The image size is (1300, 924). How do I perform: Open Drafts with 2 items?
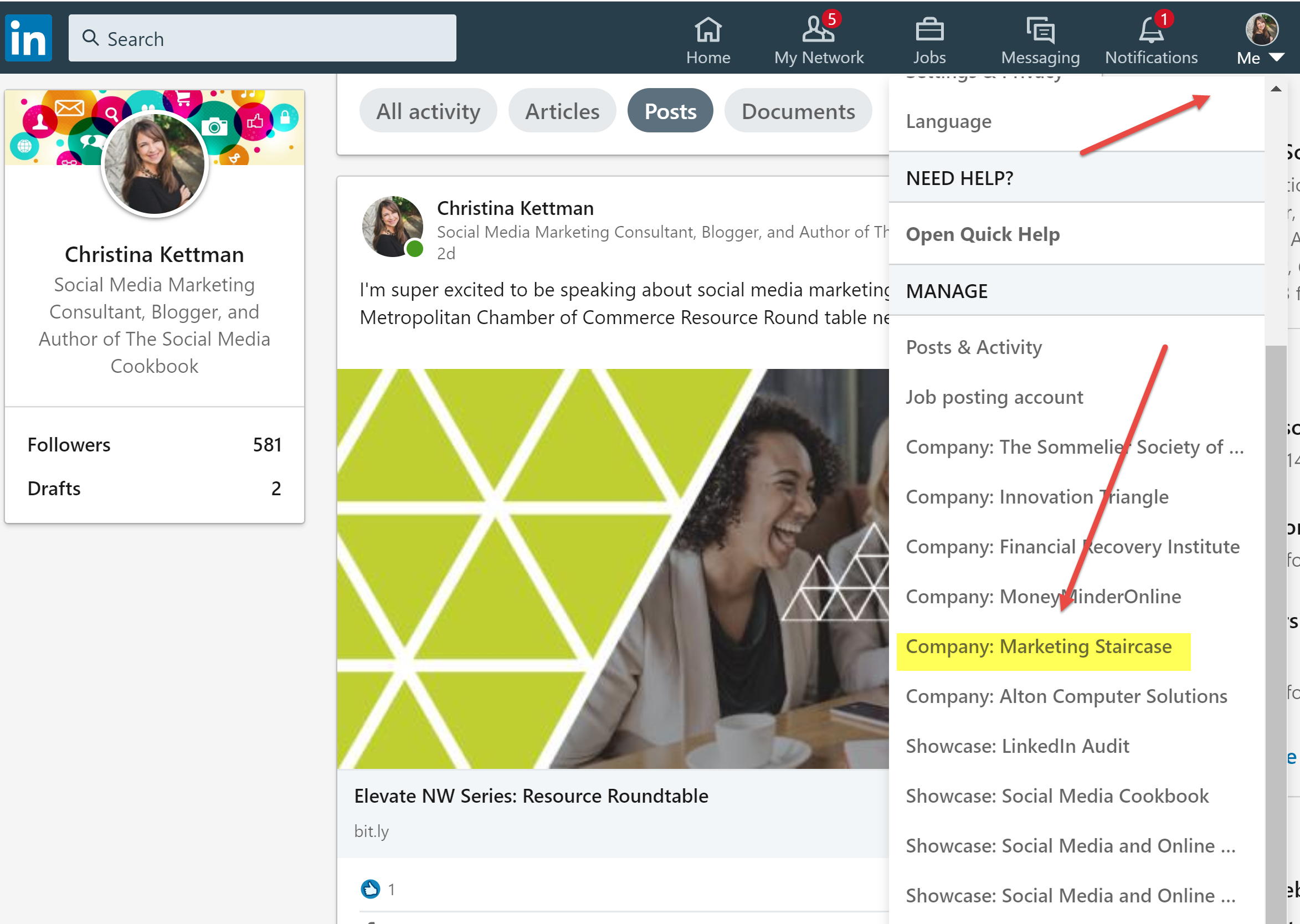(x=154, y=489)
